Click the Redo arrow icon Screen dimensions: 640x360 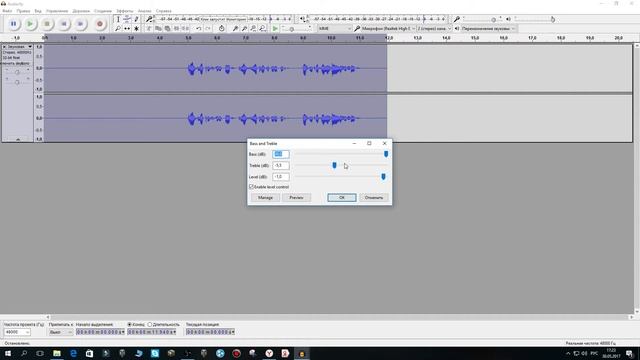208,29
